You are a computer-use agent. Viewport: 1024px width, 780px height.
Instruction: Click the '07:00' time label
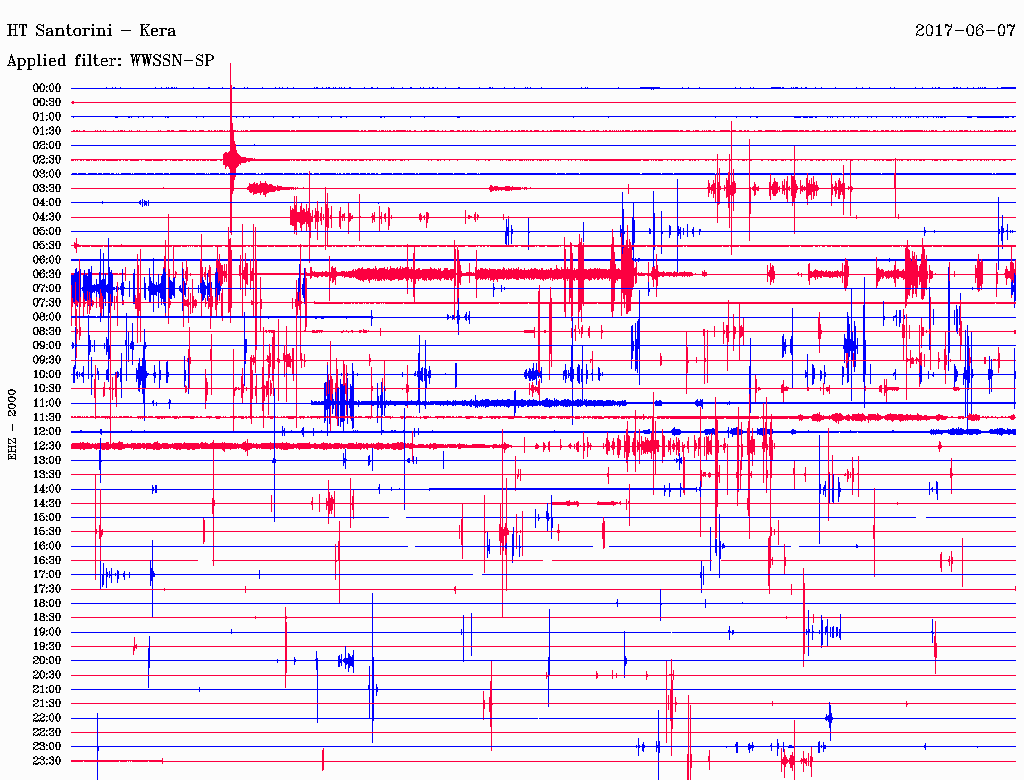point(47,289)
